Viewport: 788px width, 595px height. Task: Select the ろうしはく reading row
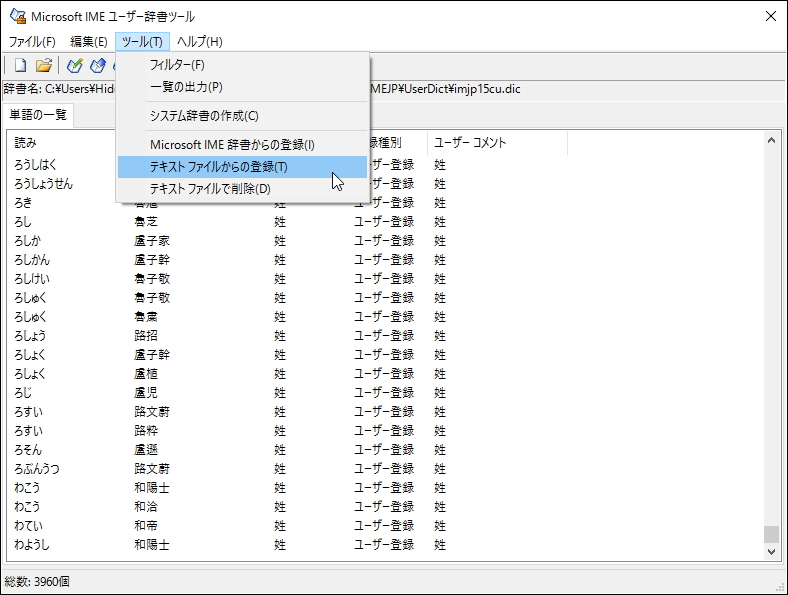pos(35,165)
